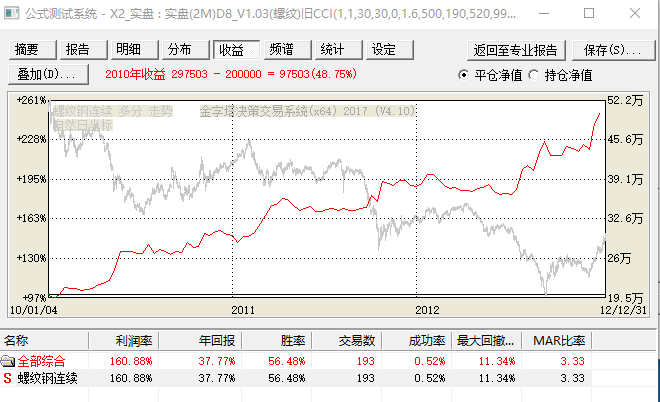Screen dimensions: 660x402
Task: Click the +261% axis label
Action: [x=31, y=100]
